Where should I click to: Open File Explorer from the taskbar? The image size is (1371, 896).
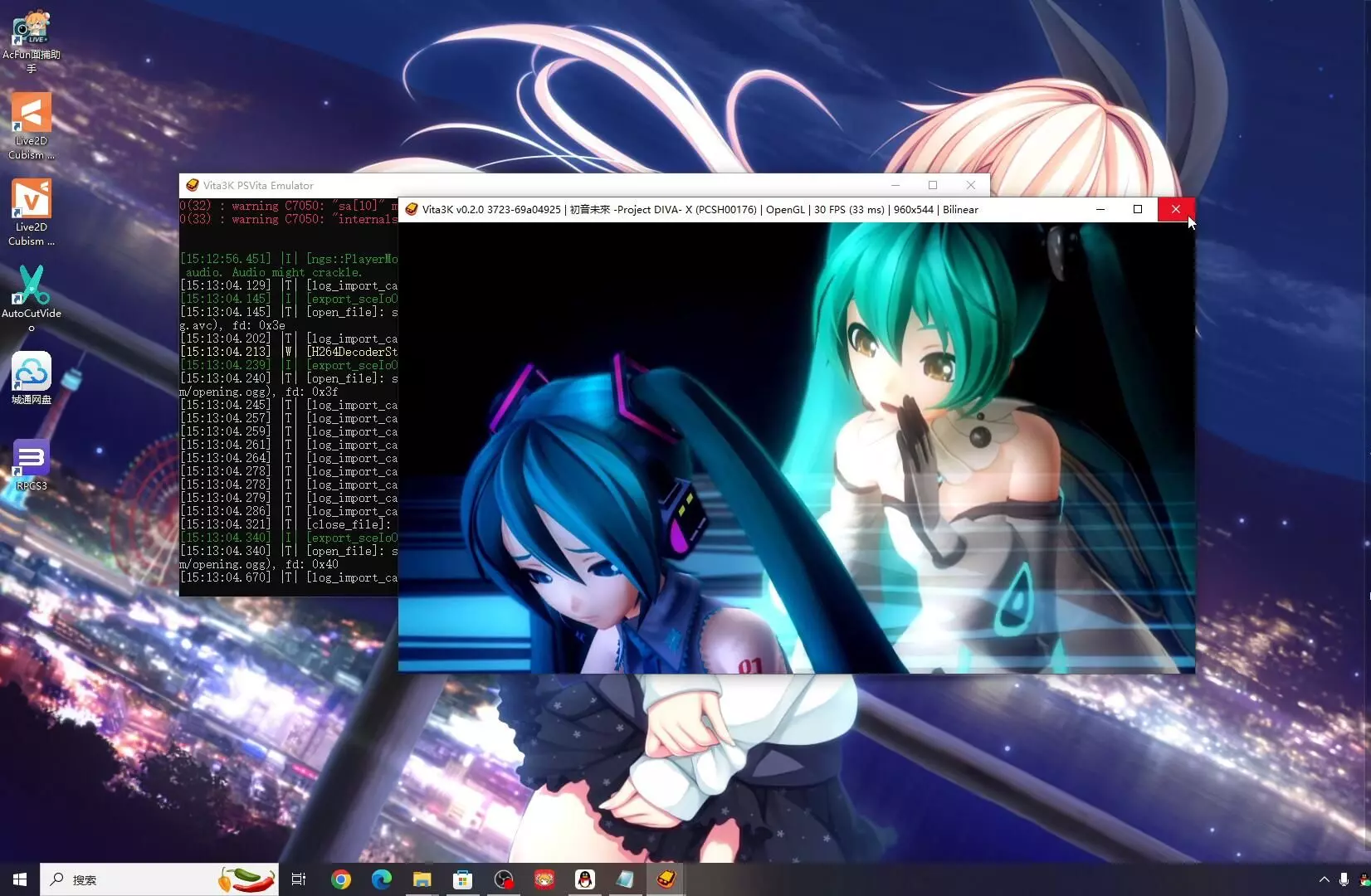click(x=422, y=879)
